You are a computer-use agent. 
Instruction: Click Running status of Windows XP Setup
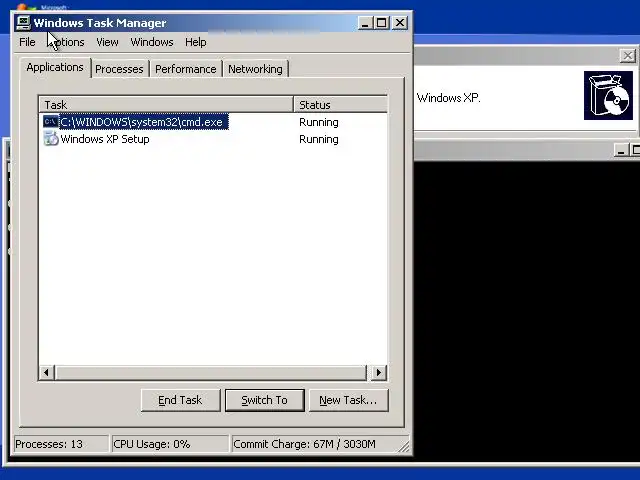(x=319, y=139)
